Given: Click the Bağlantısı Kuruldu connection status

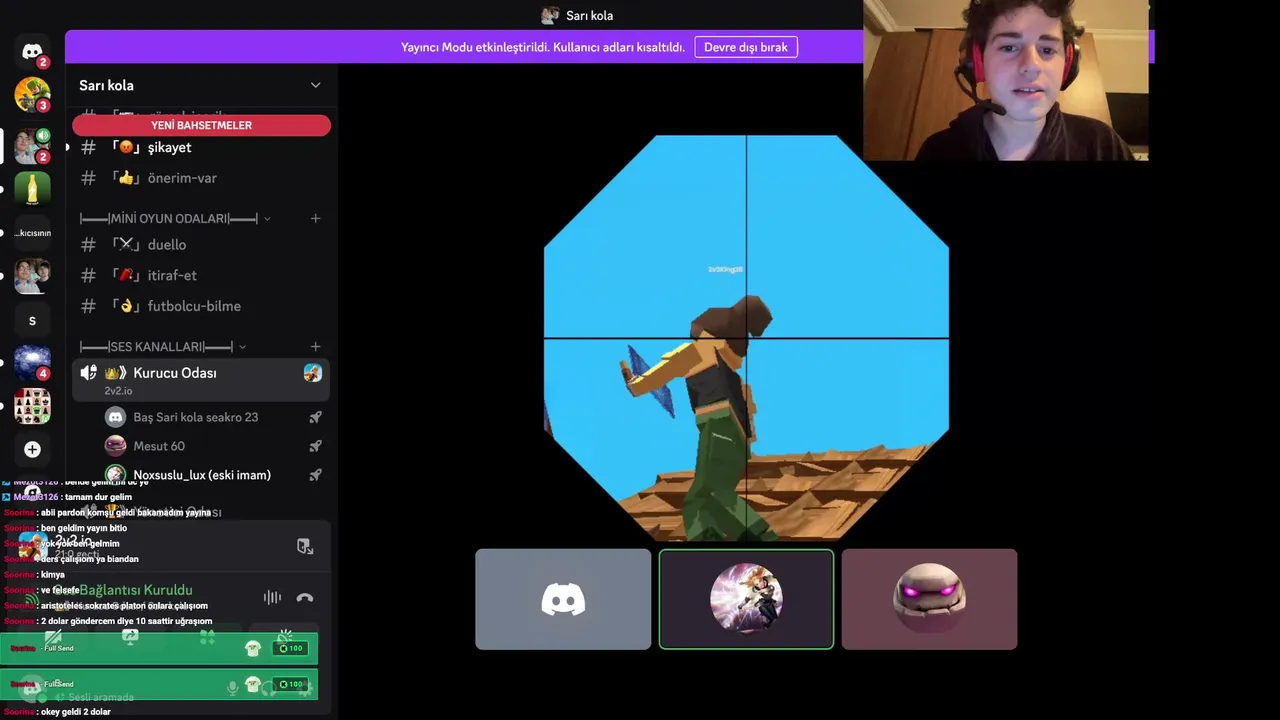Looking at the screenshot, I should click(x=136, y=590).
